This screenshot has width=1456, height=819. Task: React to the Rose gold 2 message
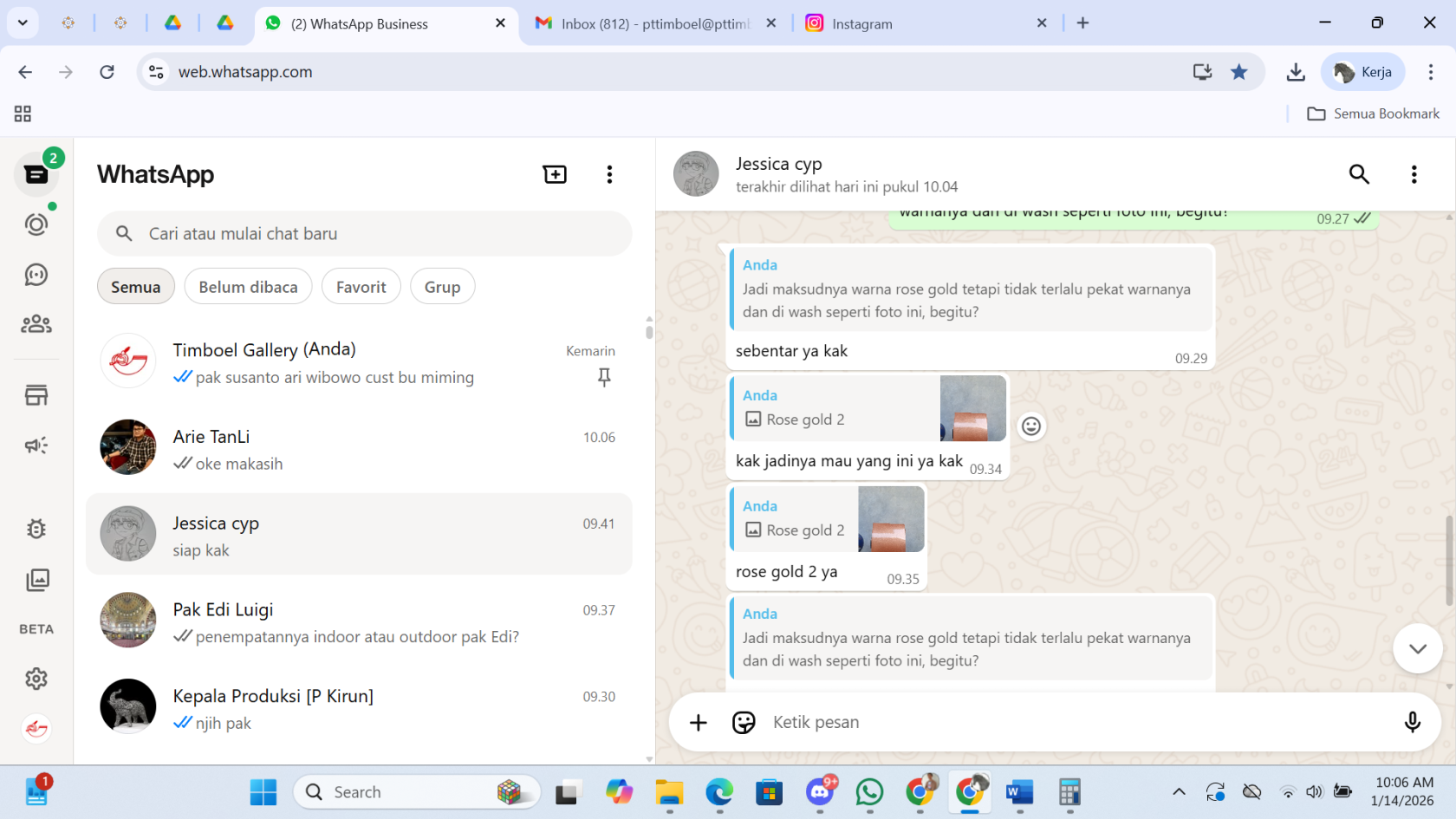[x=1030, y=426]
